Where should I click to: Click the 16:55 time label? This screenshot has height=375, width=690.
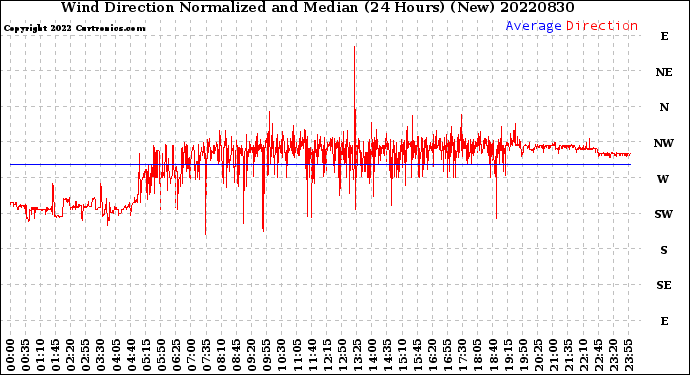(x=448, y=356)
